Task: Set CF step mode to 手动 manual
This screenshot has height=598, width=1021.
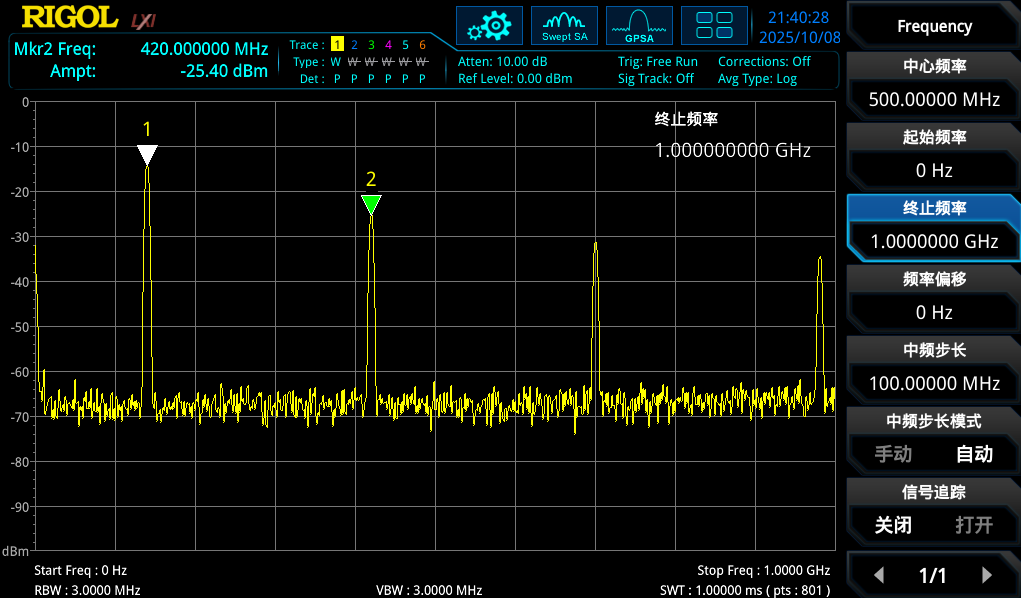Action: tap(893, 454)
